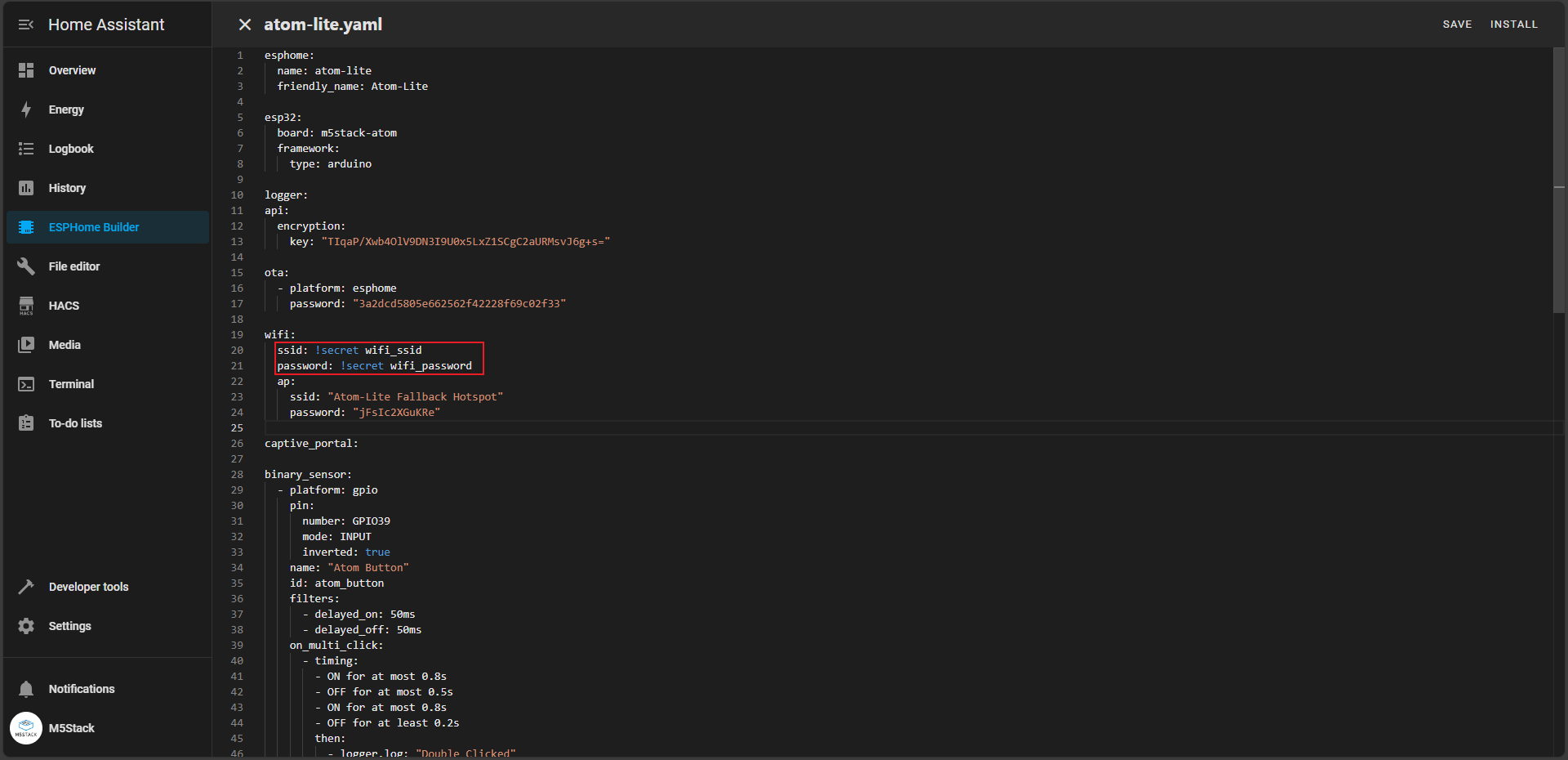Click the Logbook list icon
Screen dimensions: 1568x760
(x=26, y=149)
